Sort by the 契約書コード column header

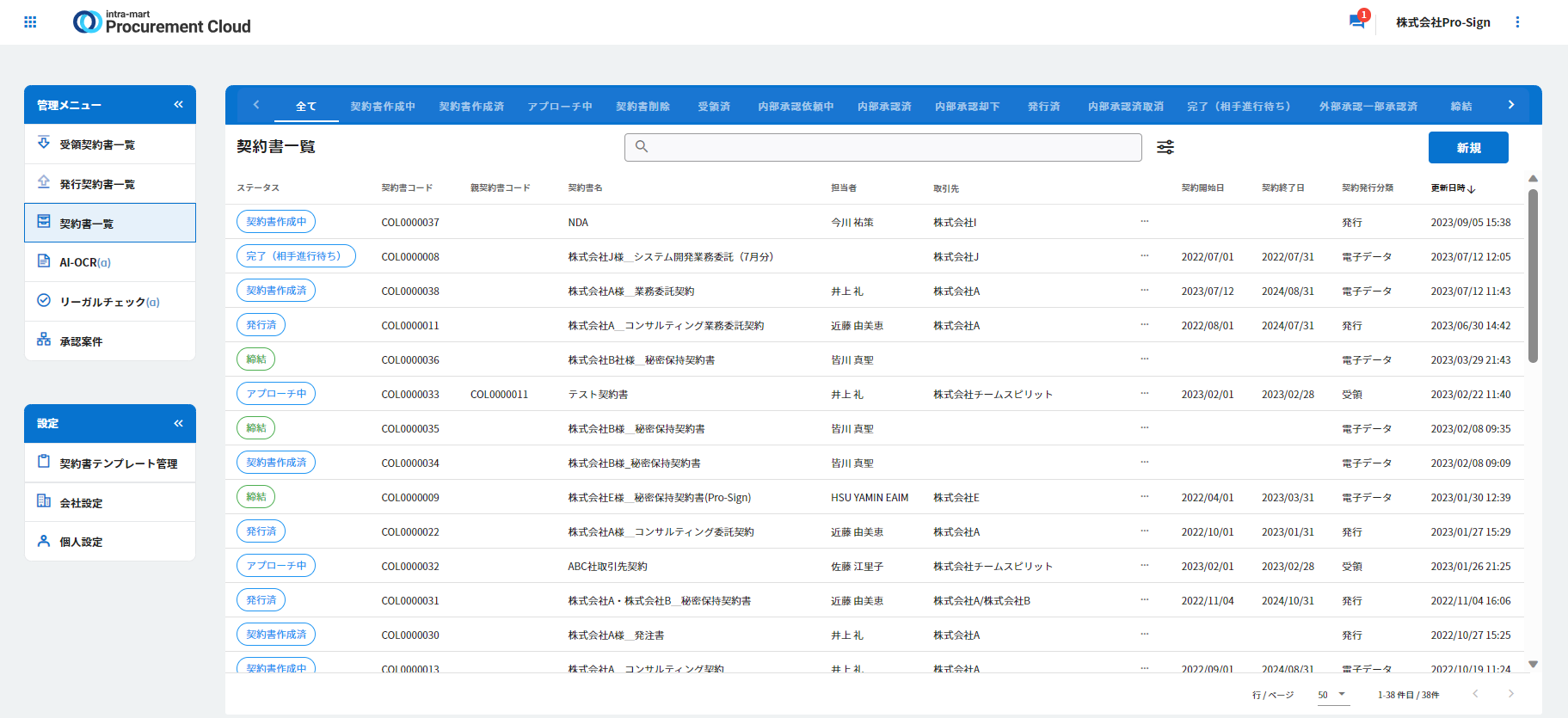407,187
